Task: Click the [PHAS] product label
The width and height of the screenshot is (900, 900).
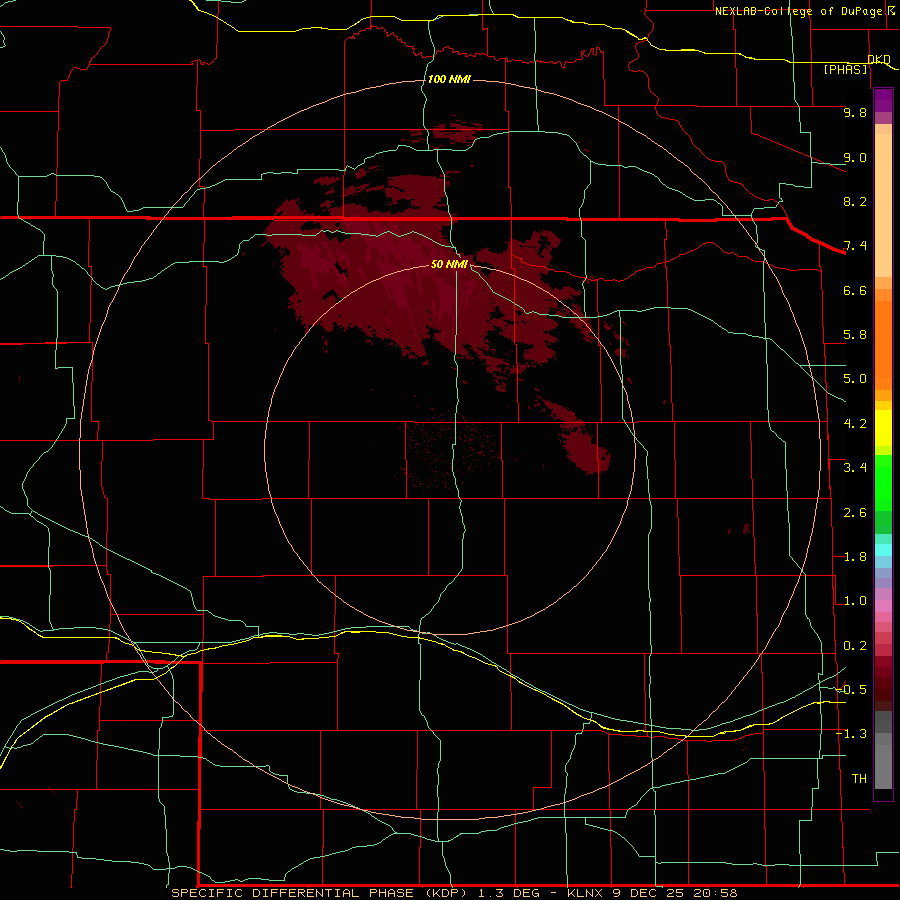Action: click(845, 69)
